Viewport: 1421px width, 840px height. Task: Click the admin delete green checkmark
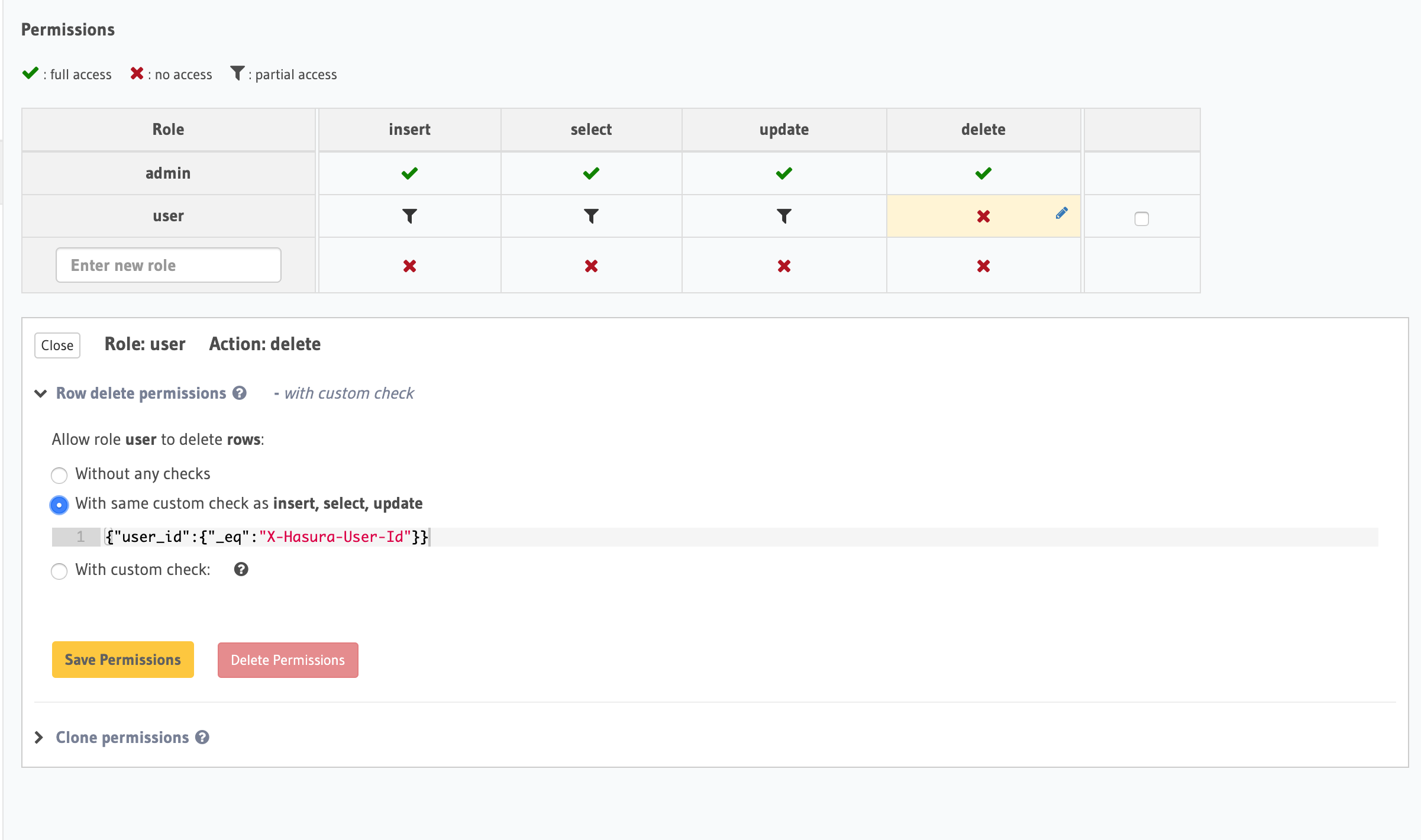click(x=983, y=173)
